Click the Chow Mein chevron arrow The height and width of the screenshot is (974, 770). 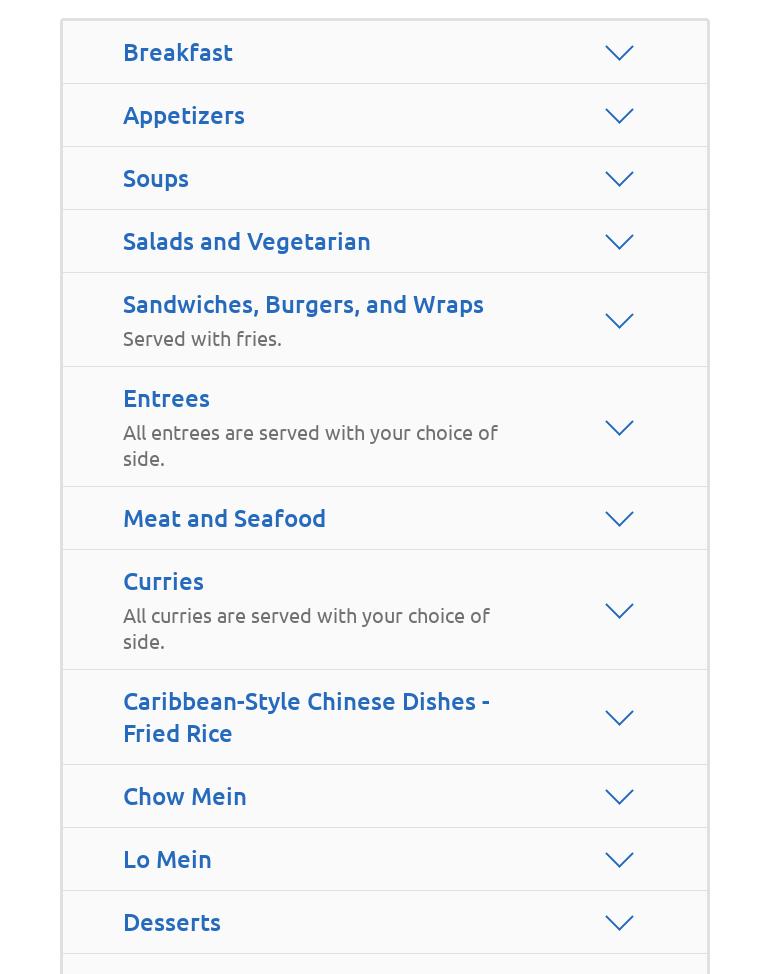pyautogui.click(x=619, y=797)
